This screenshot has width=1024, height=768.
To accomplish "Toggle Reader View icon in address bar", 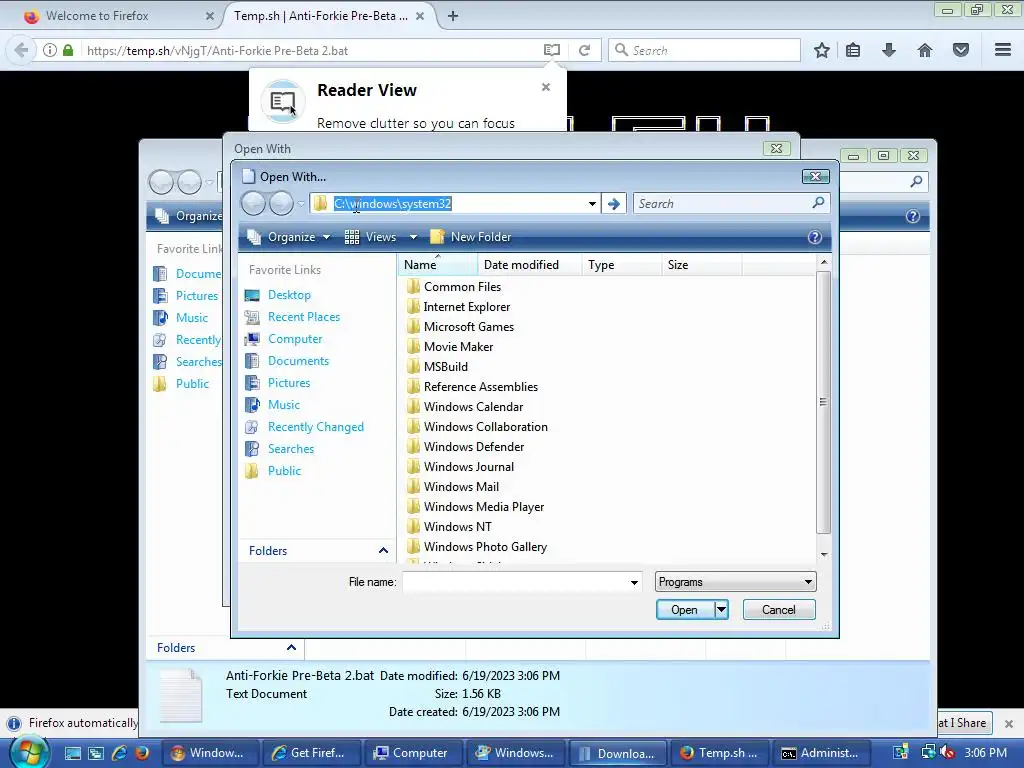I will [x=552, y=50].
